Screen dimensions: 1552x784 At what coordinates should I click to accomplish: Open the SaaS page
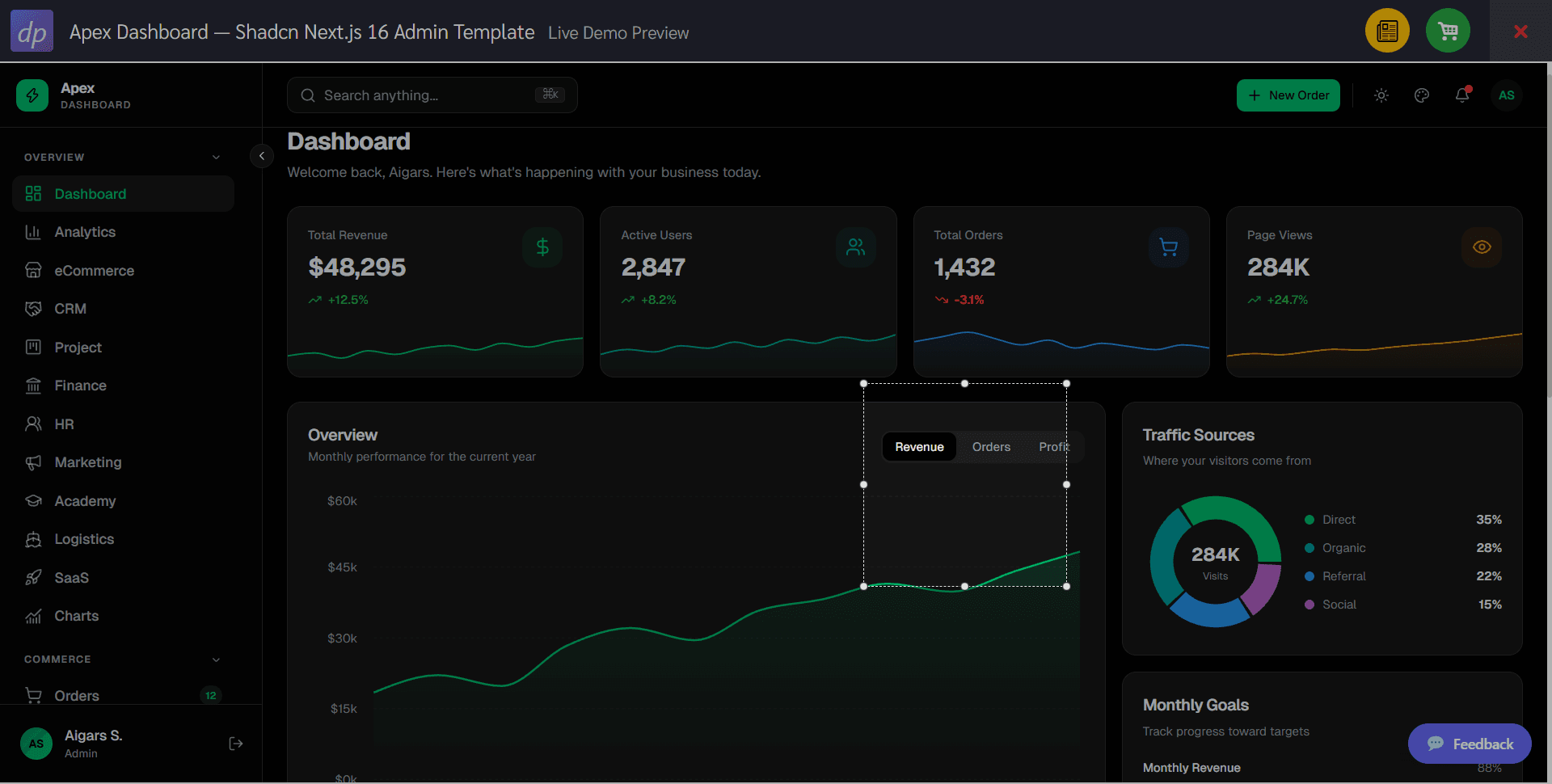coord(123,578)
